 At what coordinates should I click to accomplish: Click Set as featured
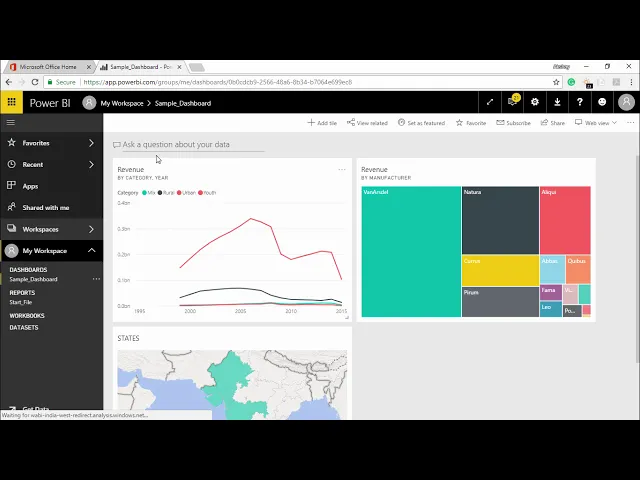(421, 123)
